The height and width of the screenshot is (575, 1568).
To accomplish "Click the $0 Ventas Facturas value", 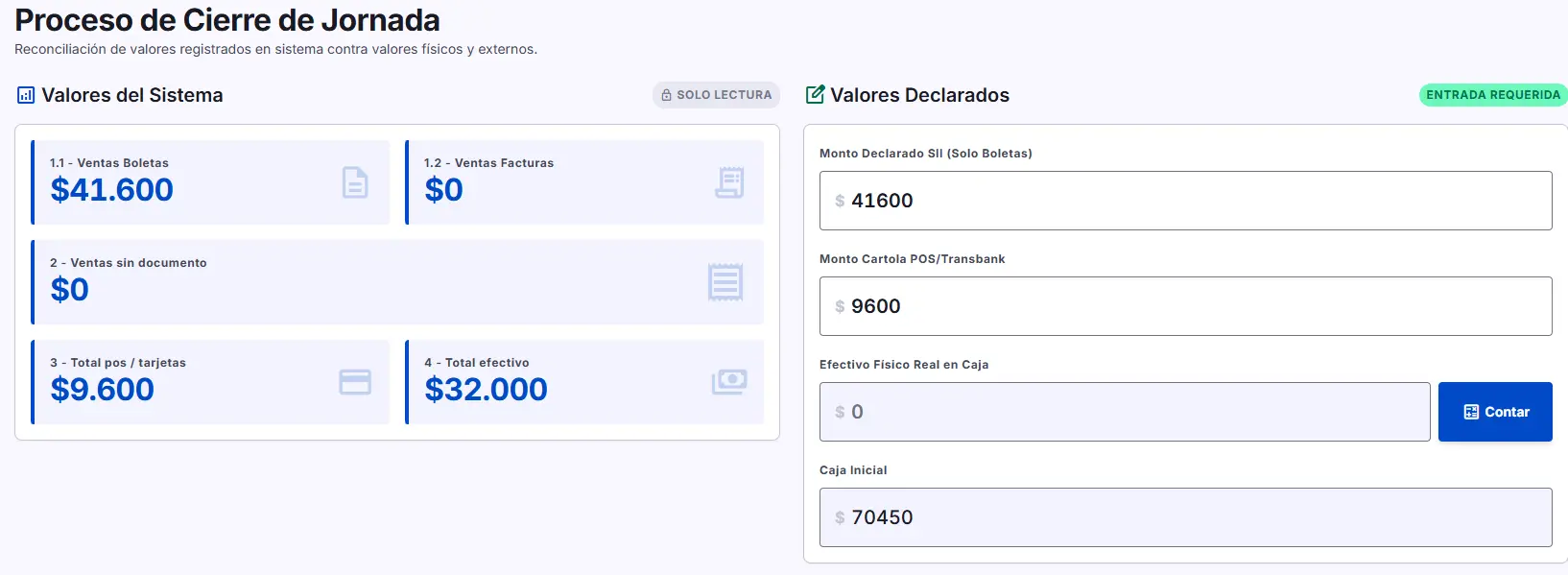I will [x=443, y=190].
